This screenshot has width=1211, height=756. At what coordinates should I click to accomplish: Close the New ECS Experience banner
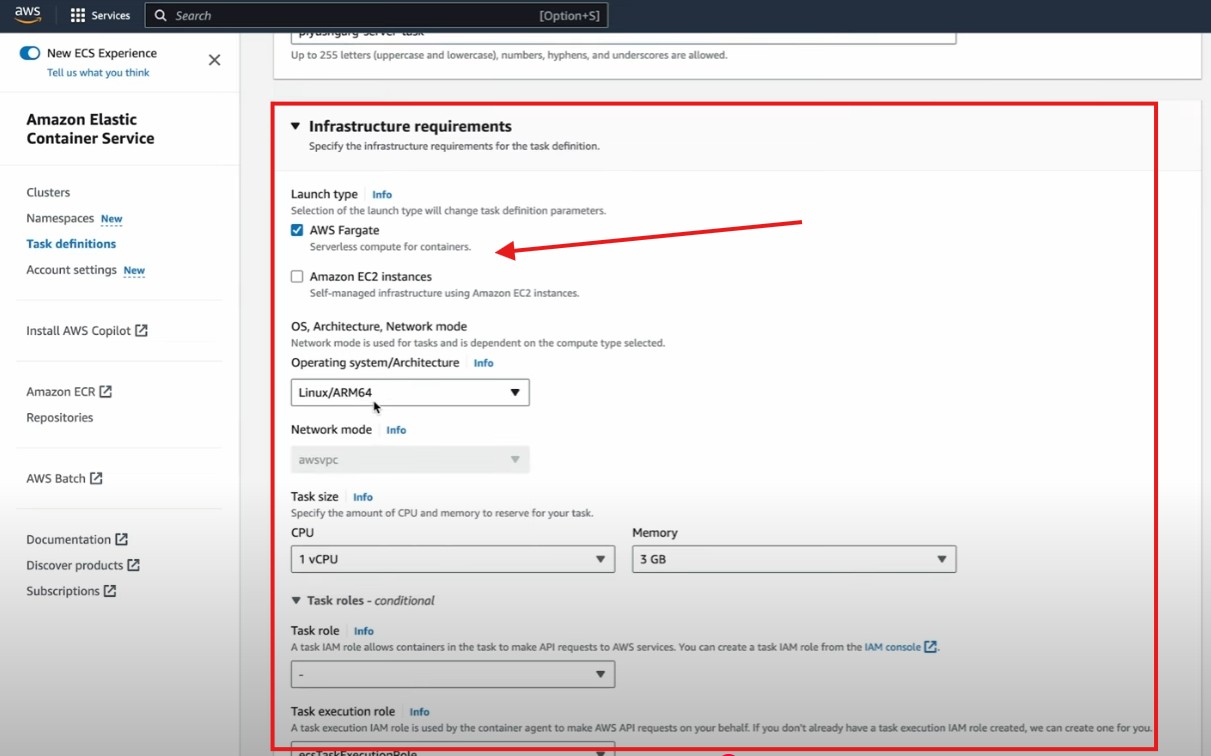[214, 60]
